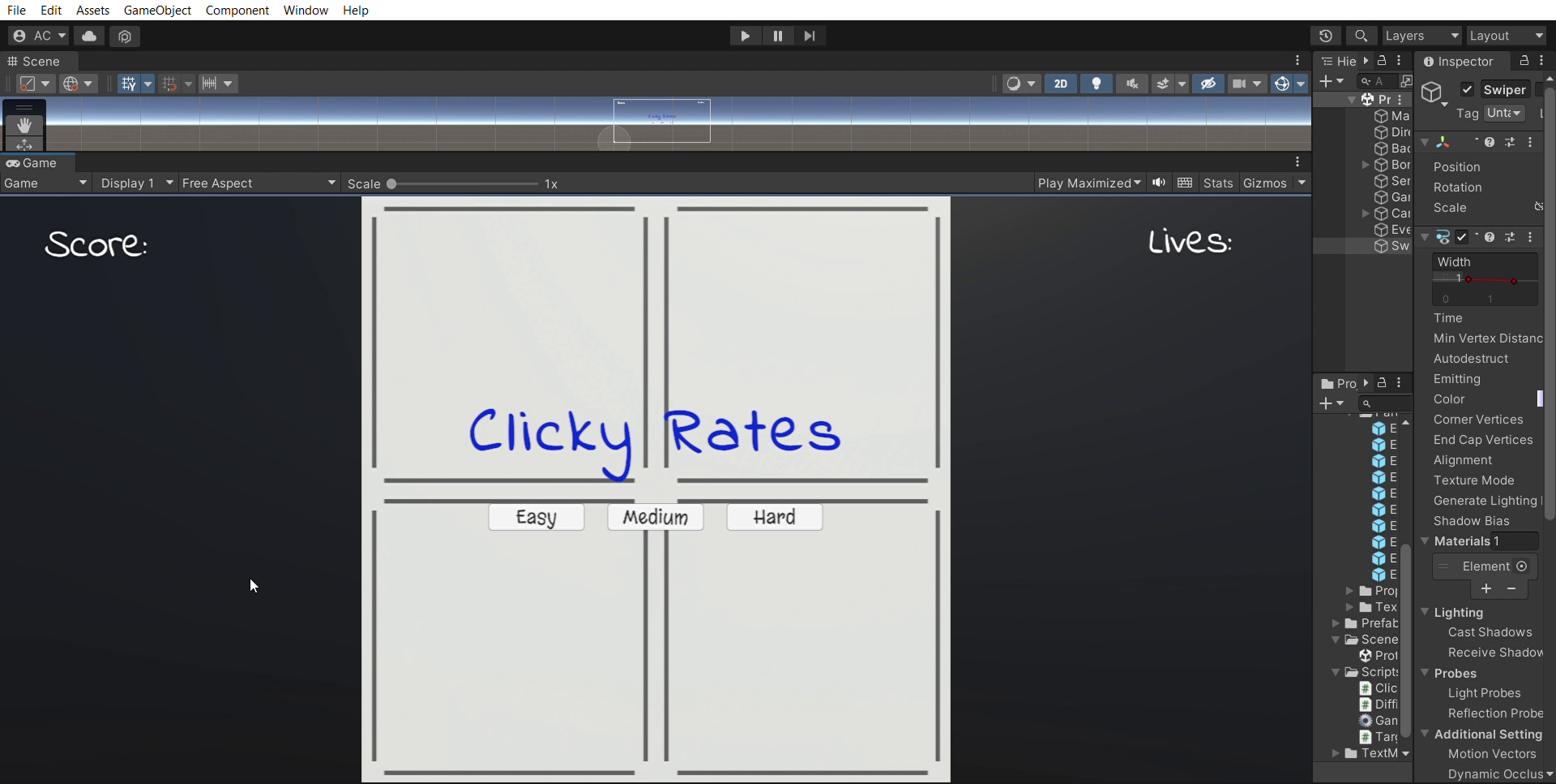1556x784 pixels.
Task: Collapse the Lighting section
Action: (1425, 612)
